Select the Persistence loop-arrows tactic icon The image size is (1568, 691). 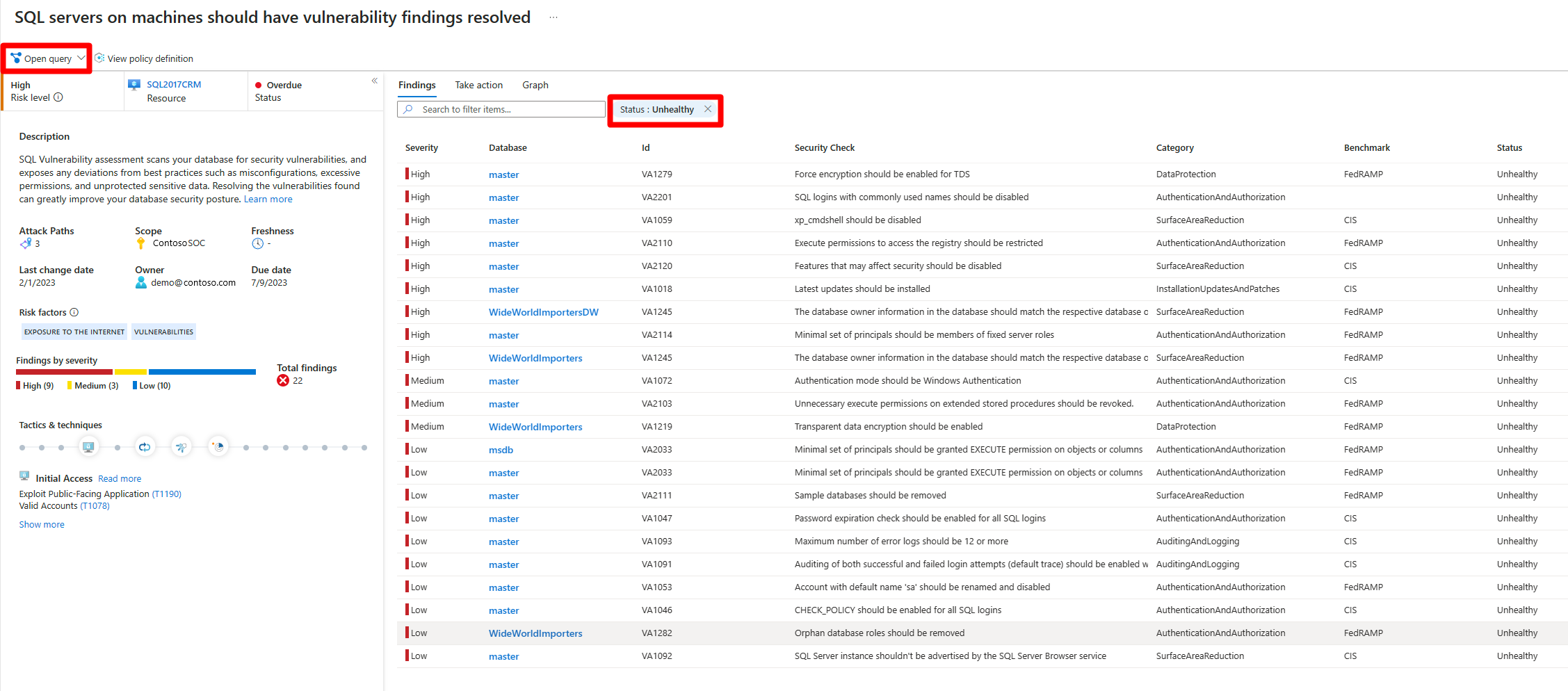(x=145, y=447)
